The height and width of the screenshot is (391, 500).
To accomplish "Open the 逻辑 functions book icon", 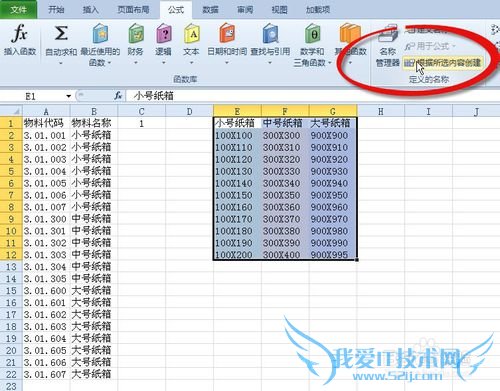I will (163, 34).
